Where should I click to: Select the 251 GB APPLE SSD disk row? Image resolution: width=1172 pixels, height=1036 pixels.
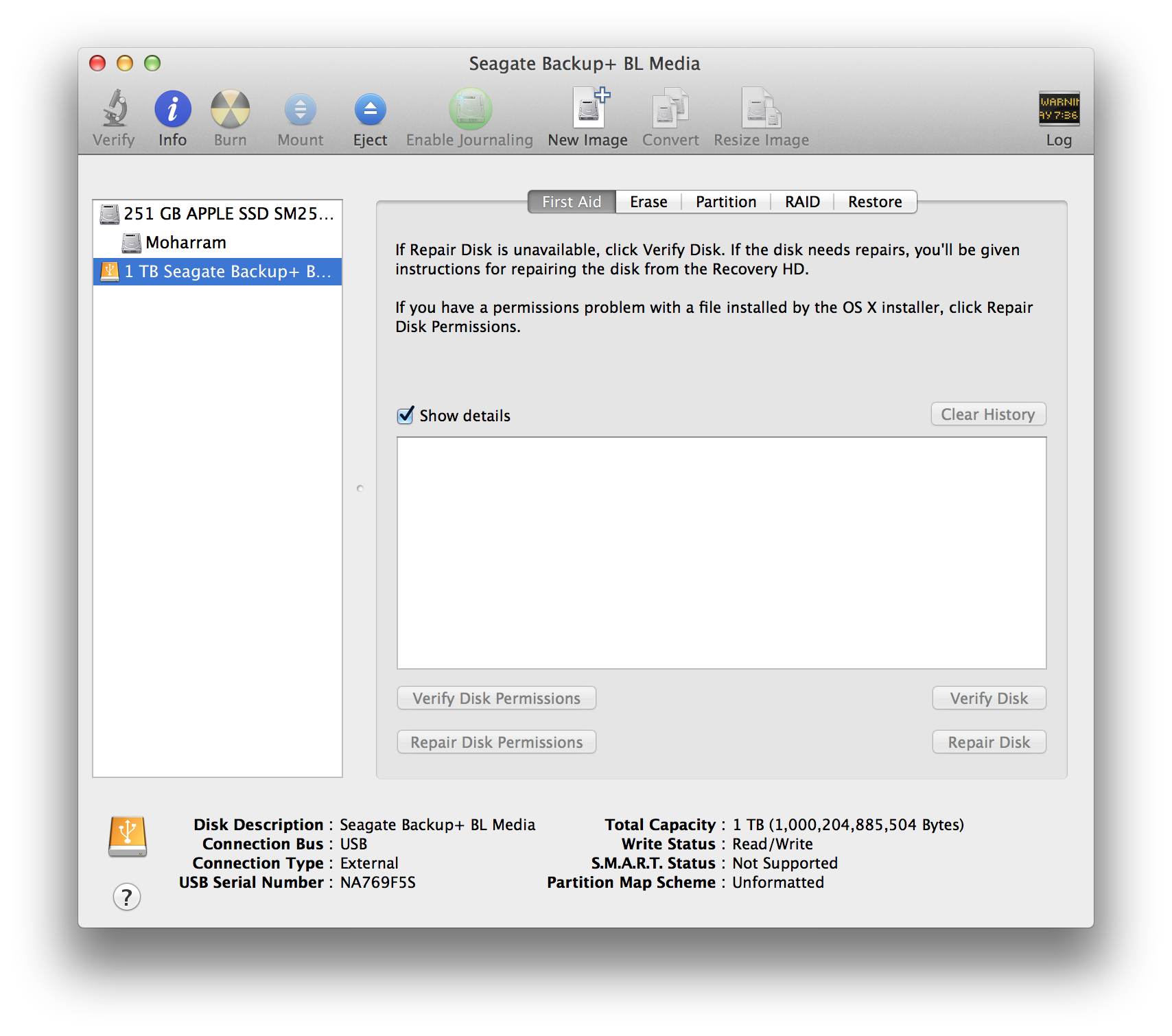[x=218, y=214]
